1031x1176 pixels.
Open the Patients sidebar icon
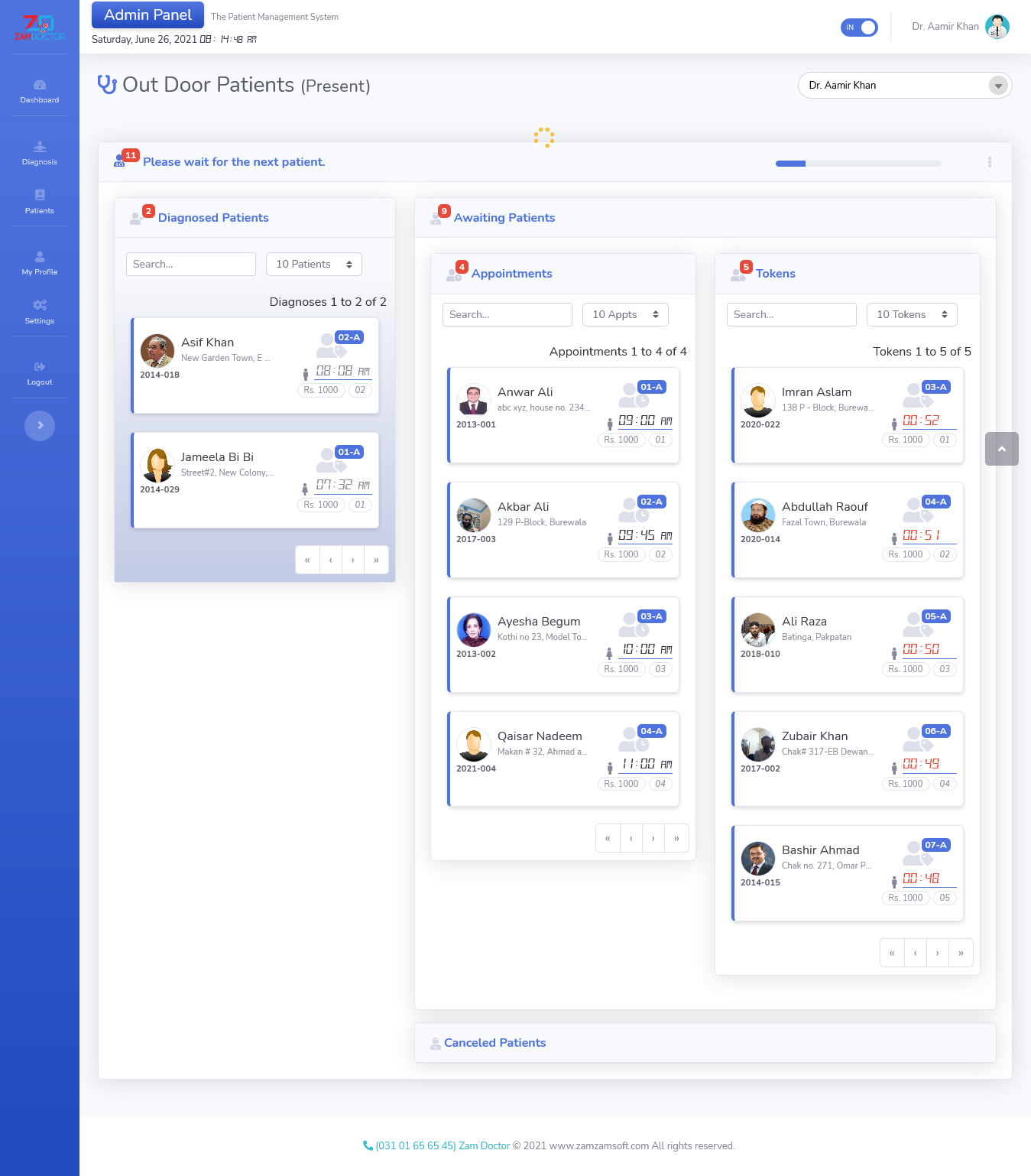pyautogui.click(x=40, y=195)
